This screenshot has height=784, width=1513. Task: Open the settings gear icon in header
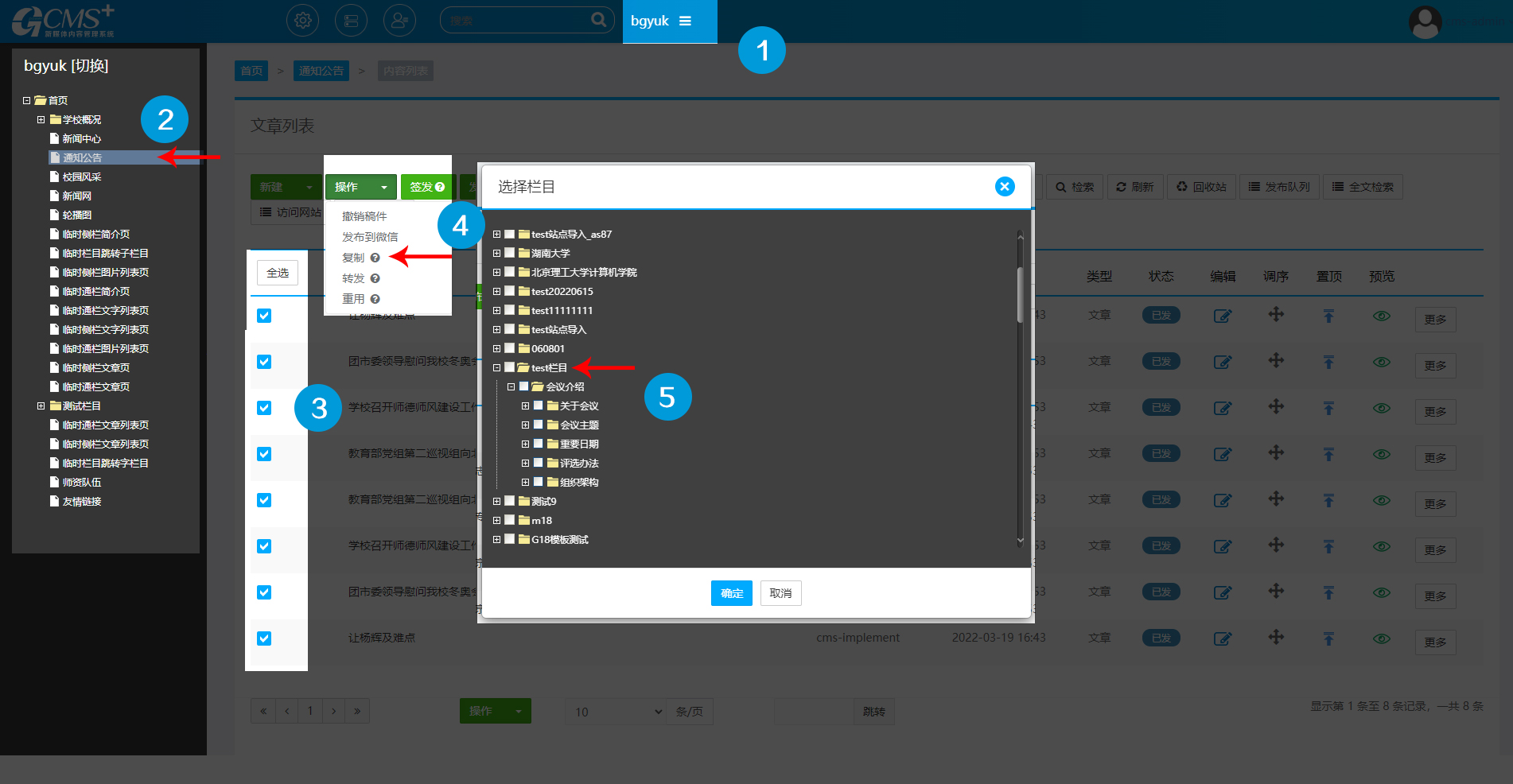(x=302, y=21)
